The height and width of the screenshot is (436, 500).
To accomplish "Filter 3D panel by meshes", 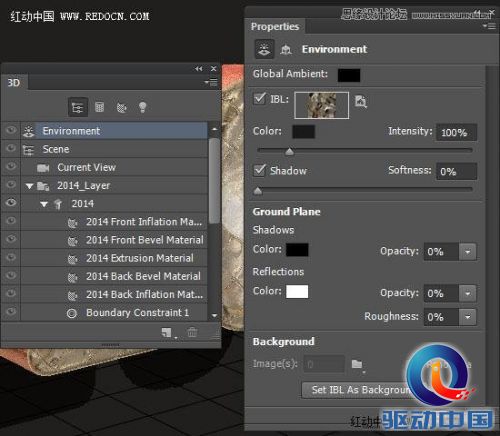I will click(99, 107).
